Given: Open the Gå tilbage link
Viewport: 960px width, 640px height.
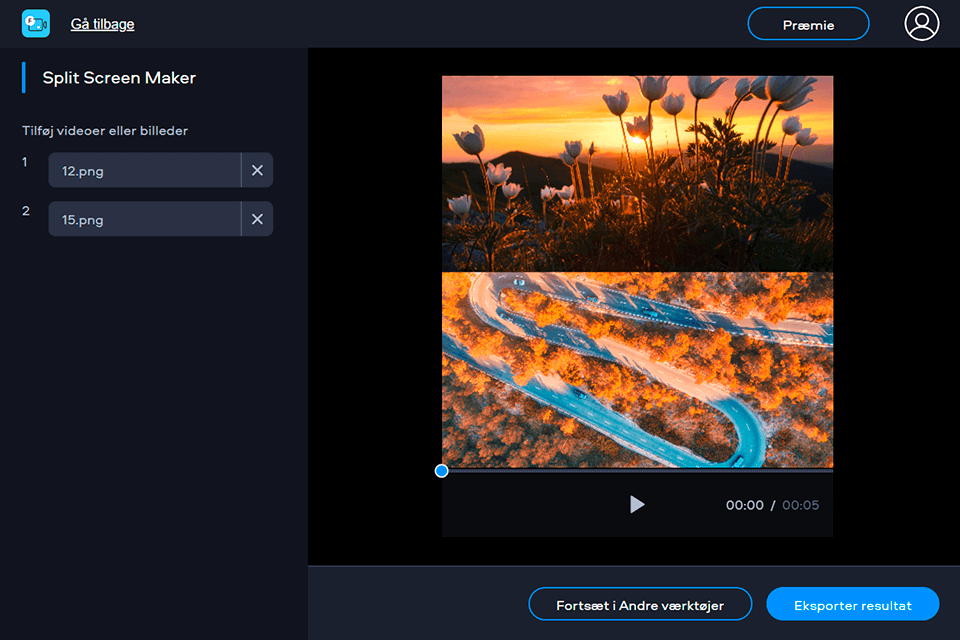Looking at the screenshot, I should pyautogui.click(x=101, y=23).
